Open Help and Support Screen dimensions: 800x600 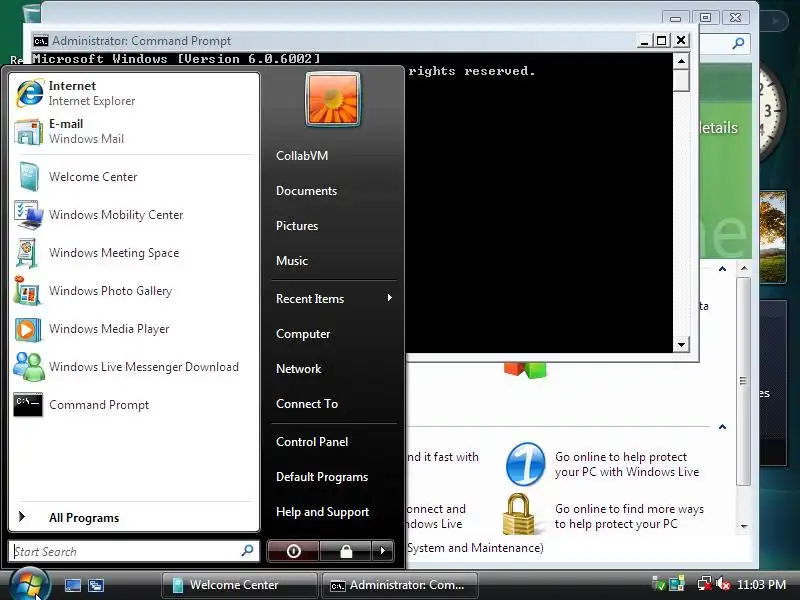tap(322, 512)
